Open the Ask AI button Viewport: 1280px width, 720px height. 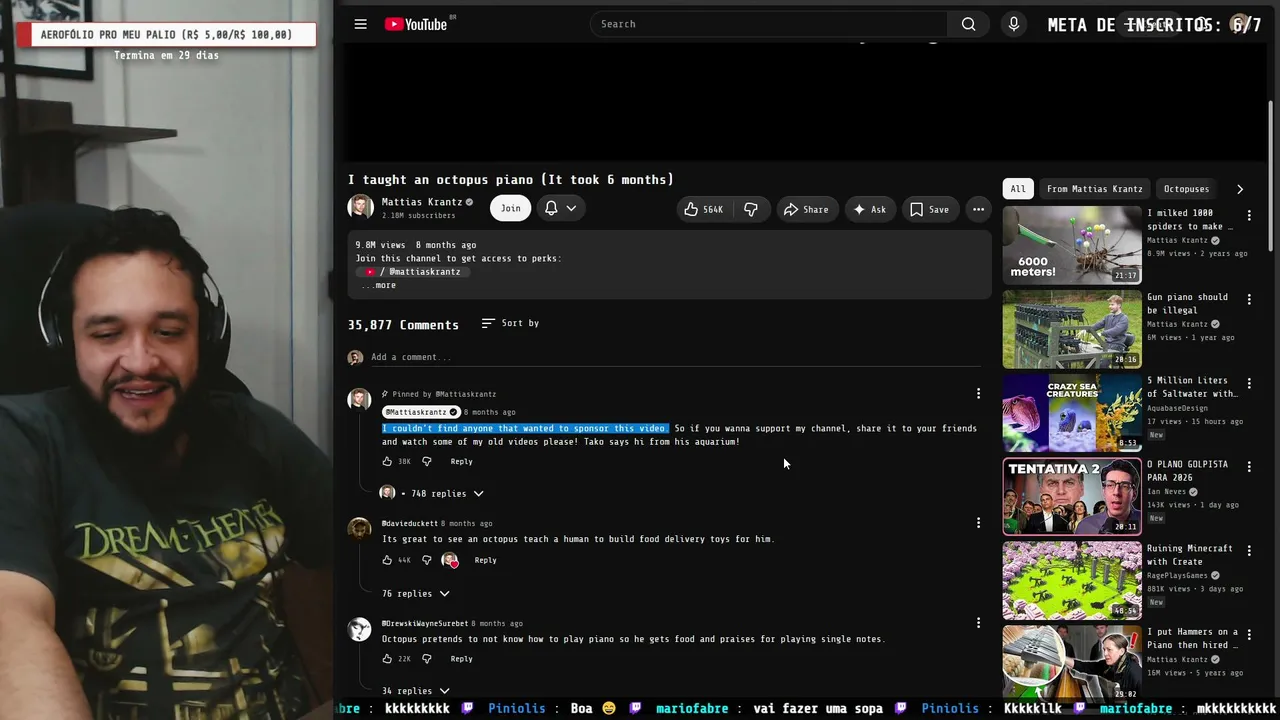pos(869,209)
